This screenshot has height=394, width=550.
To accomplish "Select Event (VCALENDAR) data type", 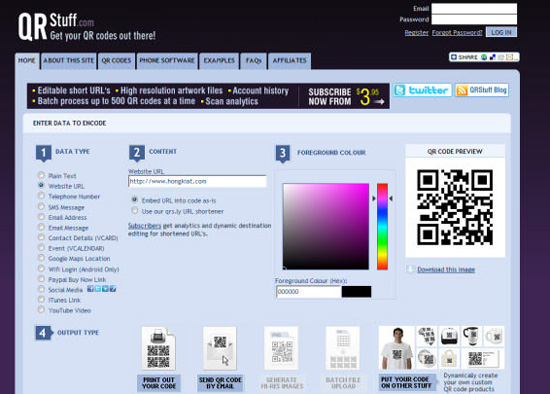I will 41,248.
